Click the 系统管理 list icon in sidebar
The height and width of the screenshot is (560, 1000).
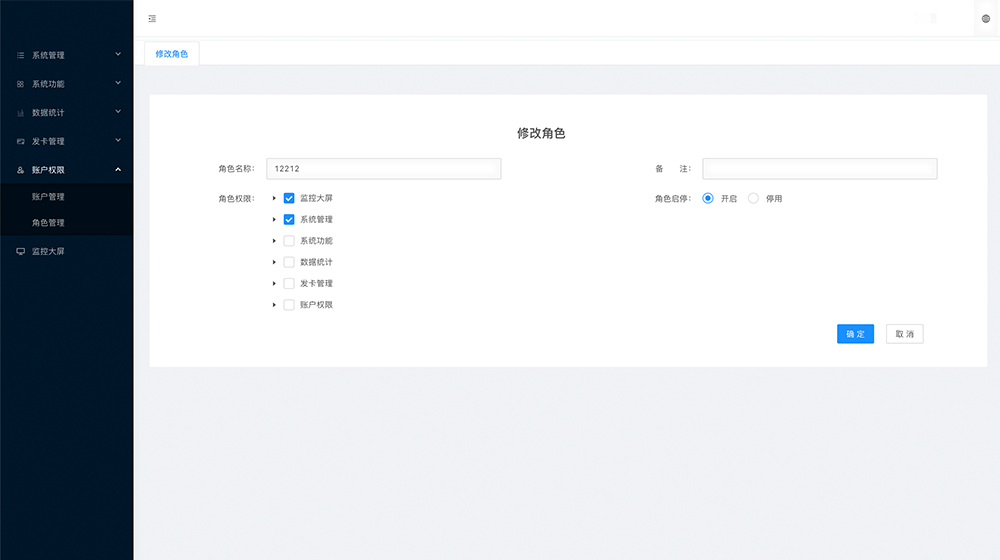pyautogui.click(x=21, y=55)
